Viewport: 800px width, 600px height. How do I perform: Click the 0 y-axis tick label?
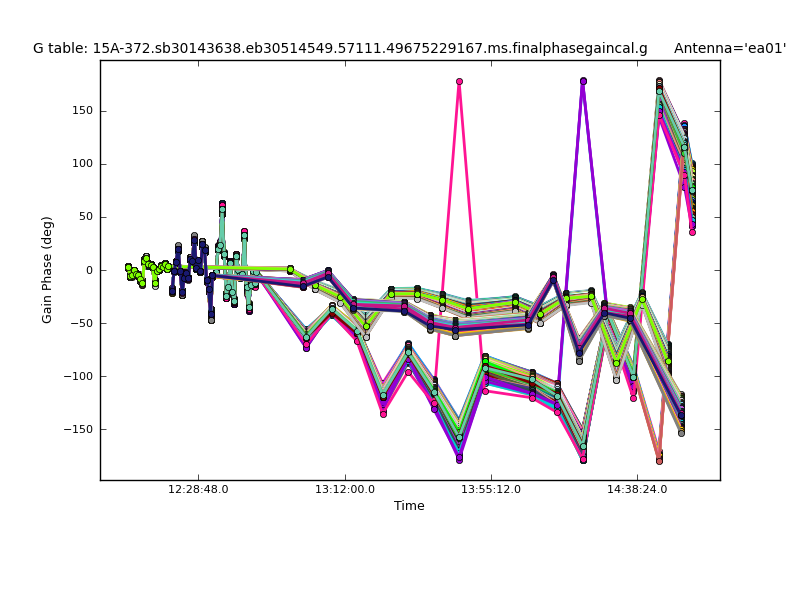(x=88, y=270)
